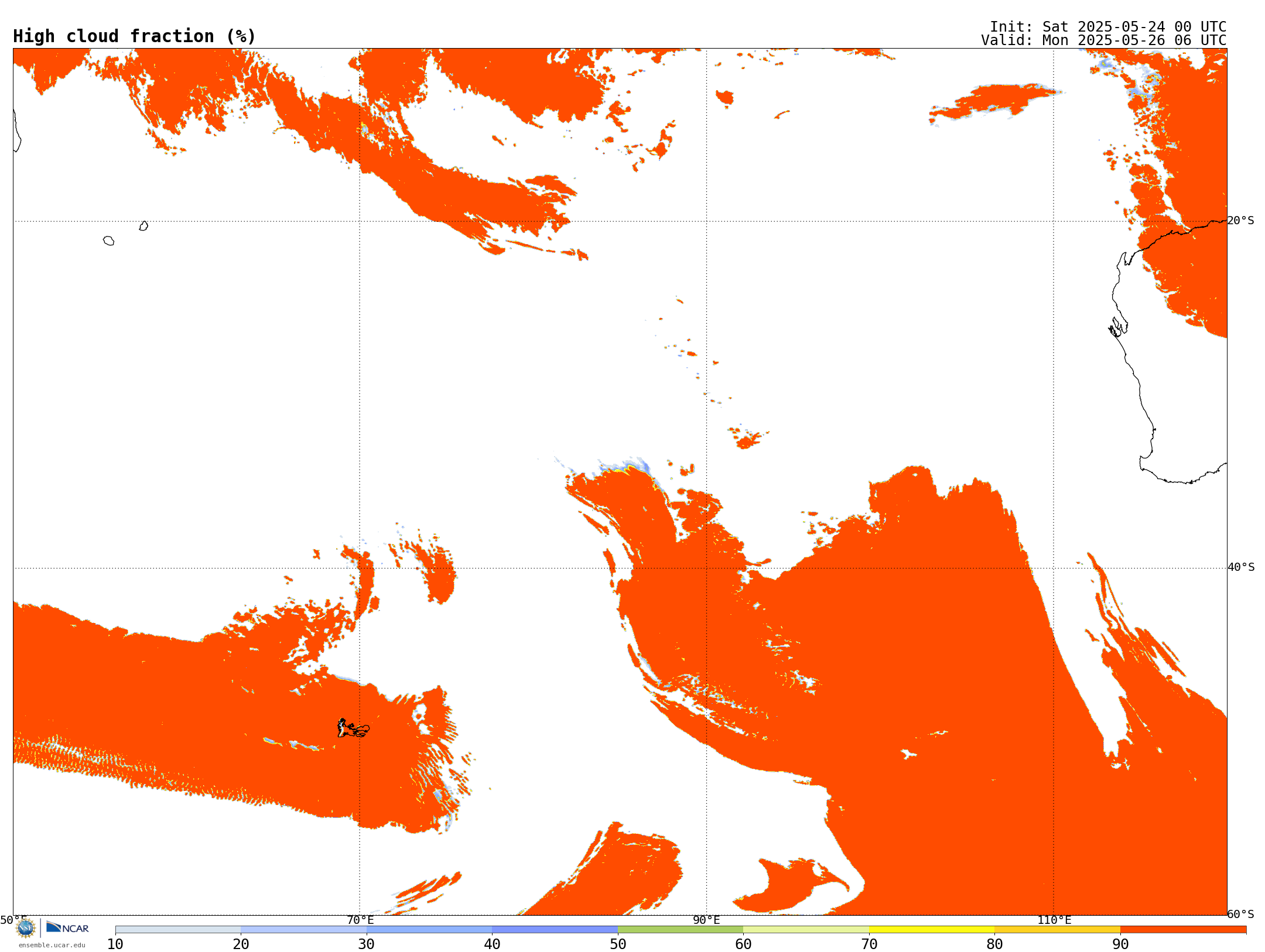Click the Réunion island outline southwest of Mauritius
Screen dimensions: 1265x952
tap(108, 241)
